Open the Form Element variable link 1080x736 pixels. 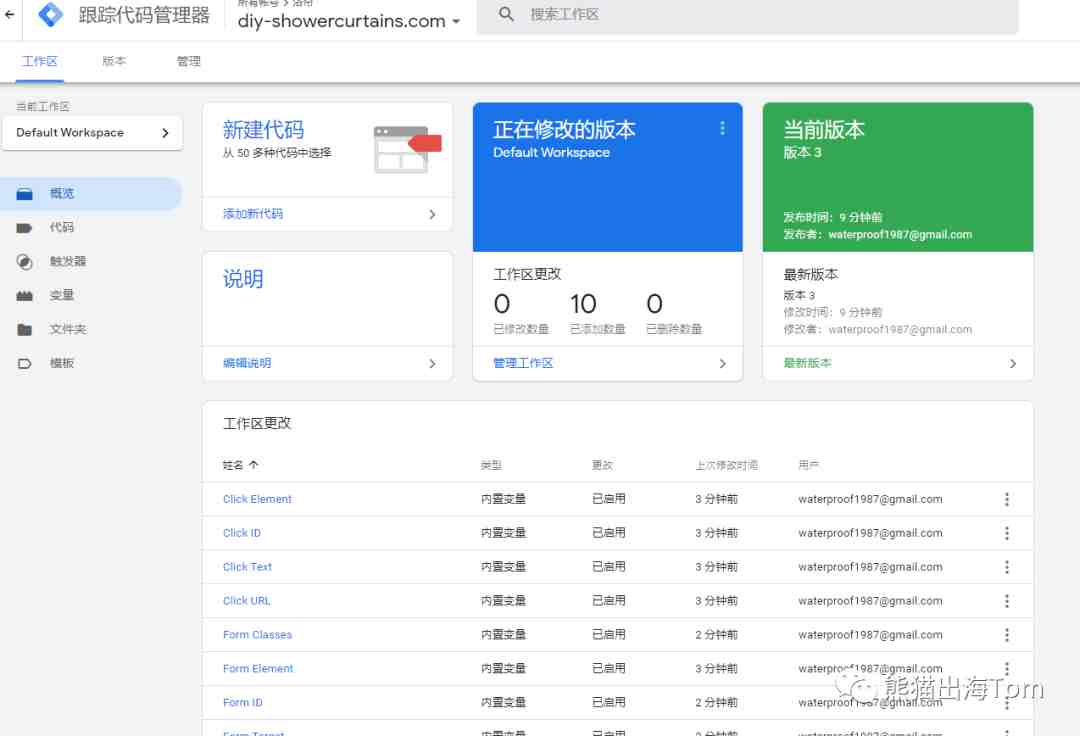click(x=258, y=669)
